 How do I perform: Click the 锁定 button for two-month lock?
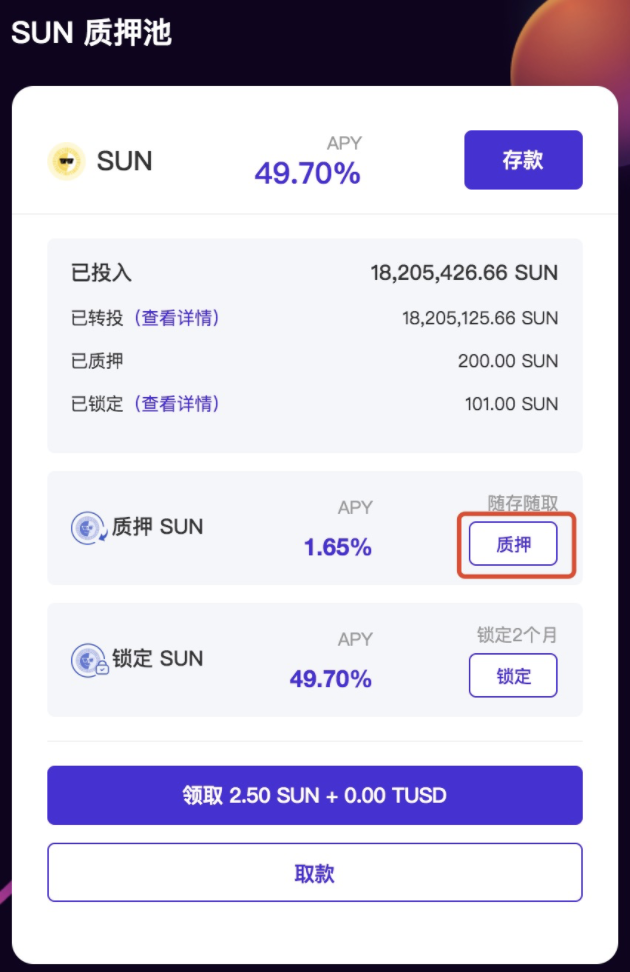tap(513, 675)
